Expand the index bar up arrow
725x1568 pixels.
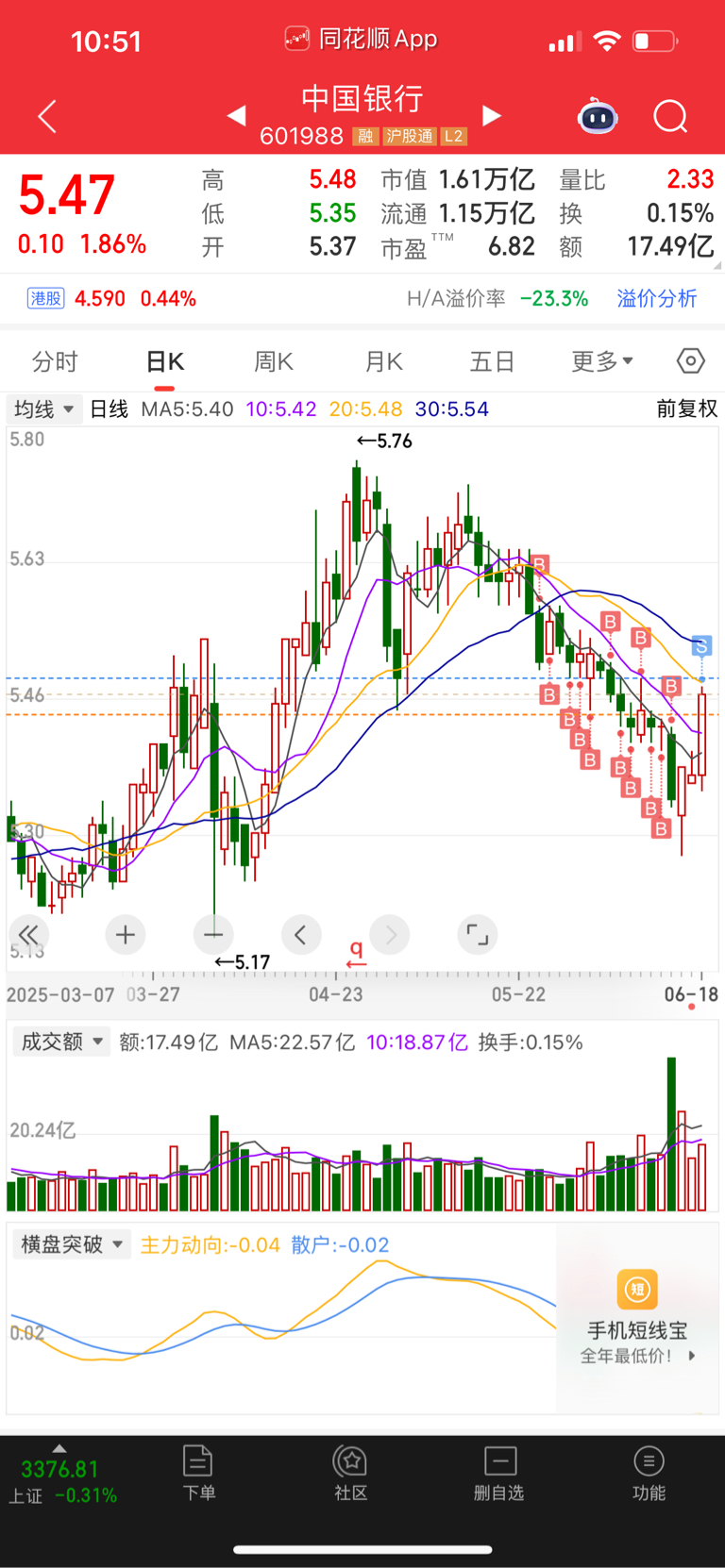point(59,1447)
